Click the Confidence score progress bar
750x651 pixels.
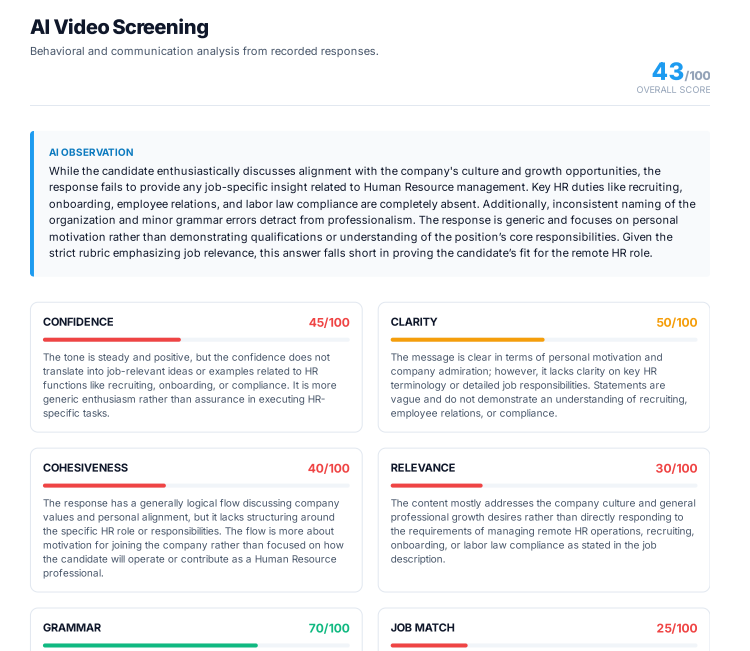196,340
